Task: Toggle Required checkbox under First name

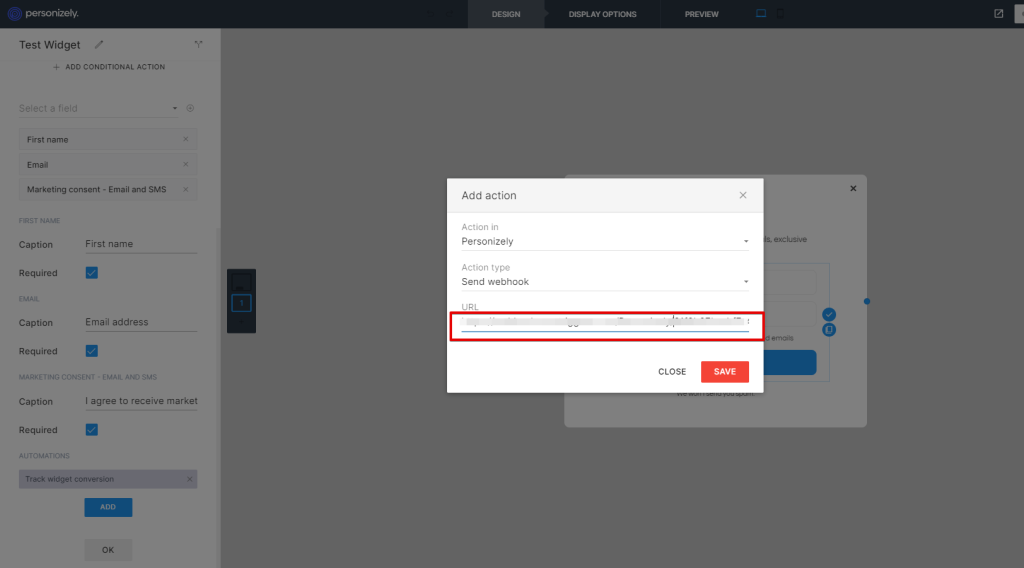Action: 91,273
